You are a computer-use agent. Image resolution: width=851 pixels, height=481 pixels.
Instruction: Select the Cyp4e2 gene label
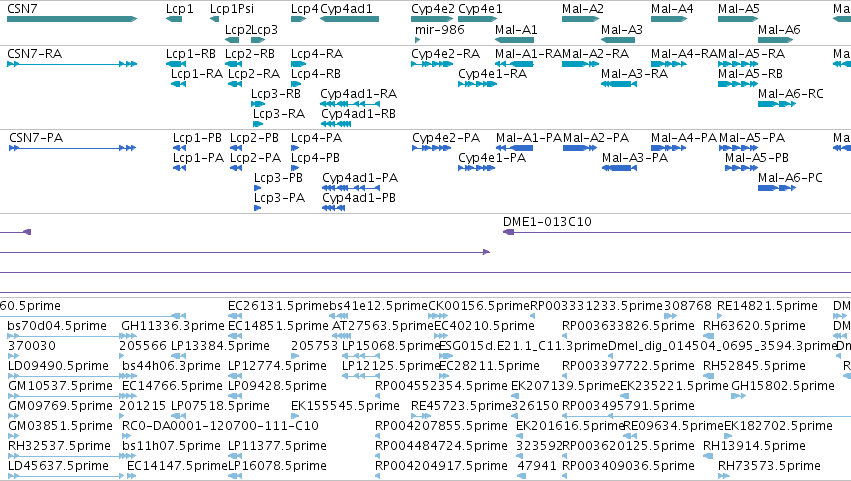click(433, 9)
